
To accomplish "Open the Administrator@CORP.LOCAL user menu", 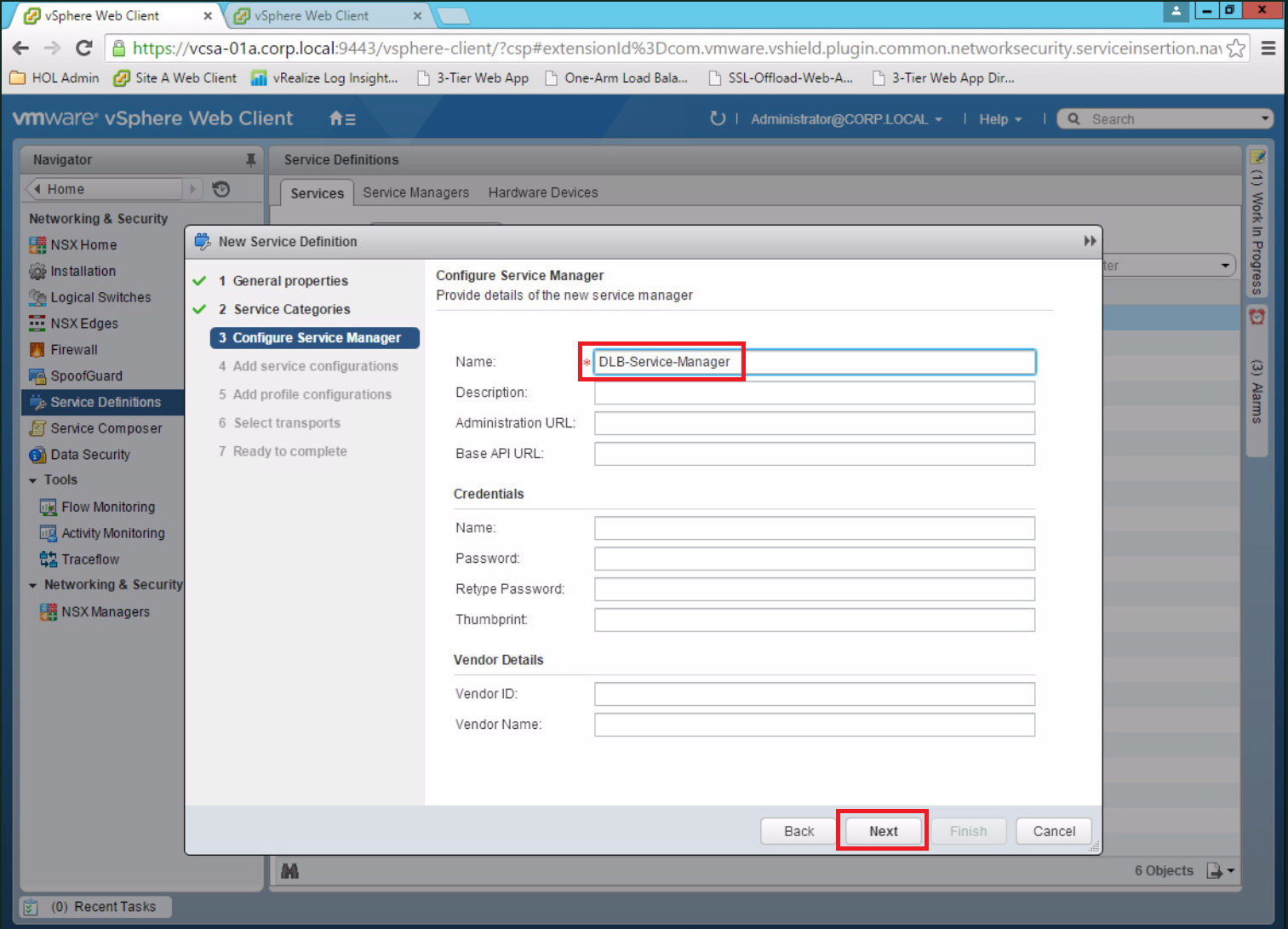I will pyautogui.click(x=846, y=119).
